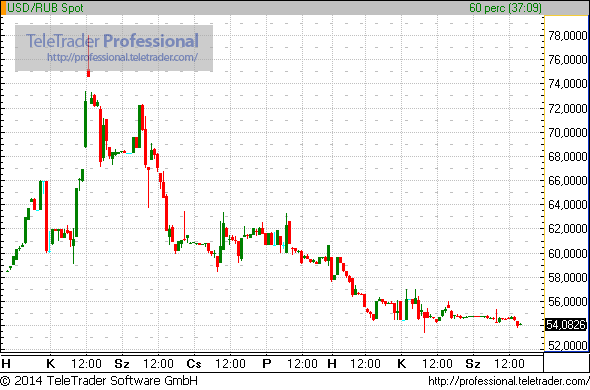Click the long red candle dropping from 66
590x390 pixels.
point(46,216)
